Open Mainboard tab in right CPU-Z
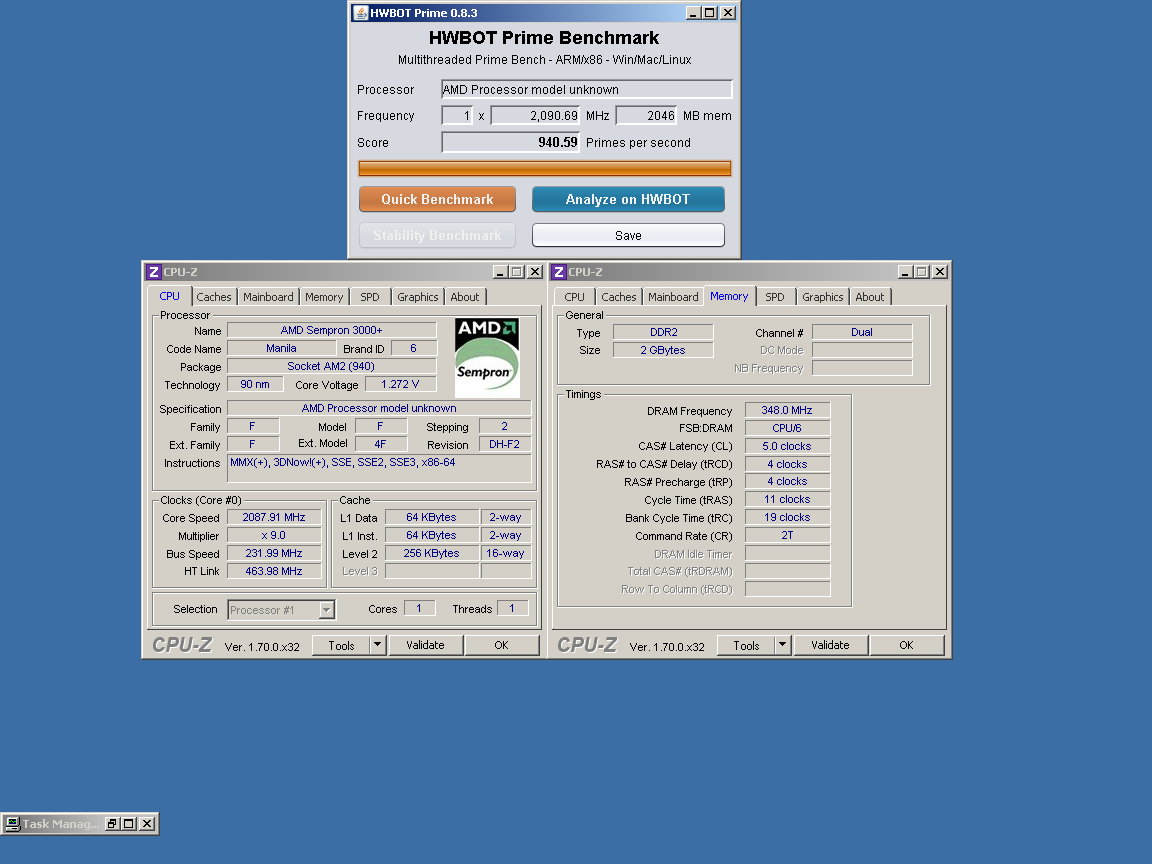 coord(673,297)
